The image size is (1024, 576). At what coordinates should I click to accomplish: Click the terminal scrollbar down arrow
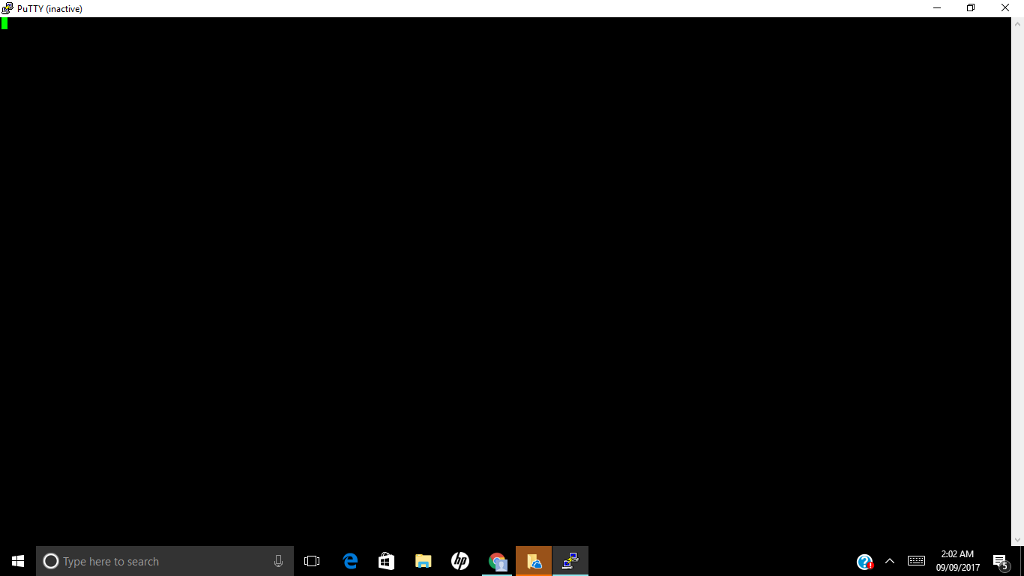pos(1017,540)
